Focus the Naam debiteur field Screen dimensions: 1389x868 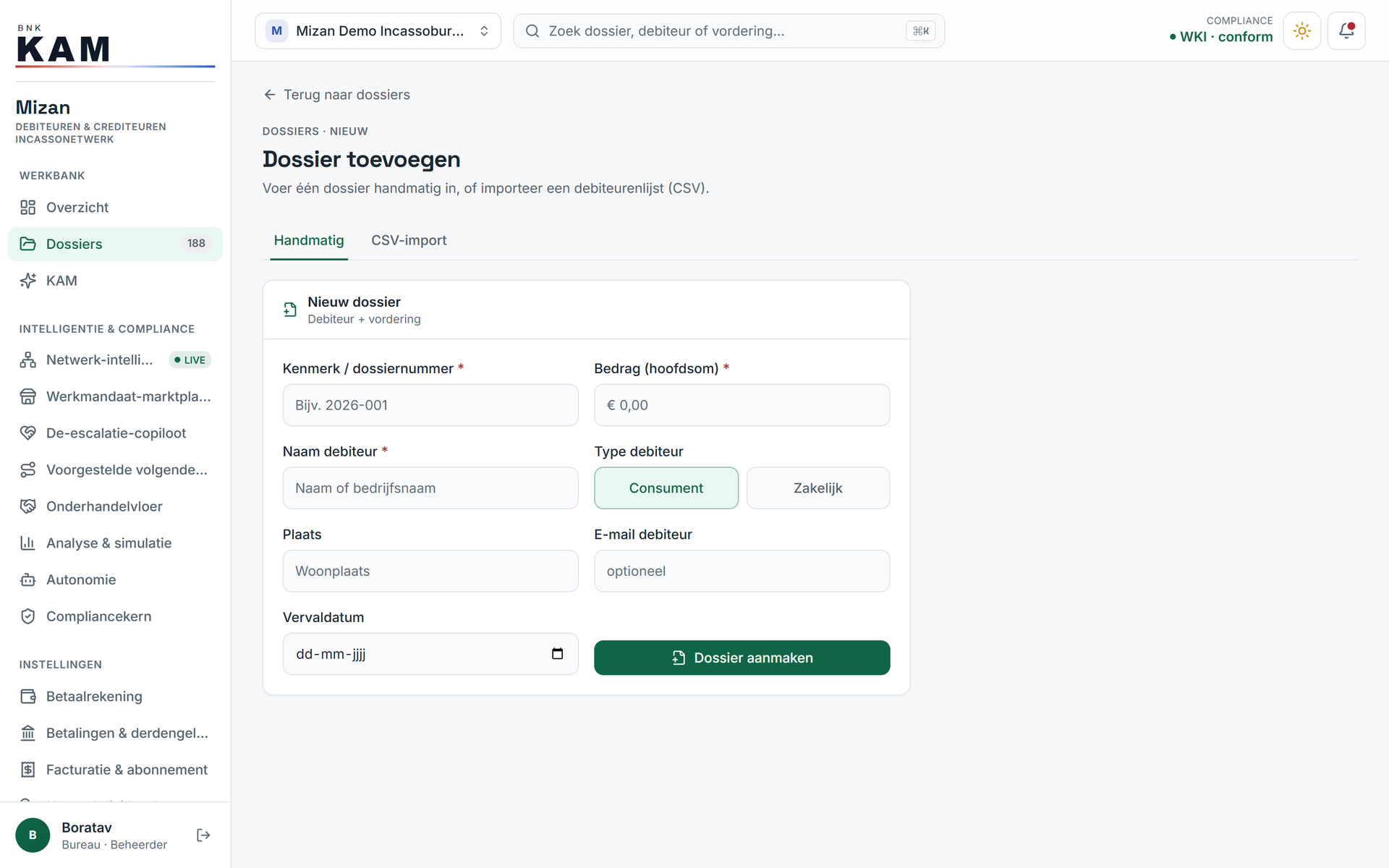(x=430, y=488)
